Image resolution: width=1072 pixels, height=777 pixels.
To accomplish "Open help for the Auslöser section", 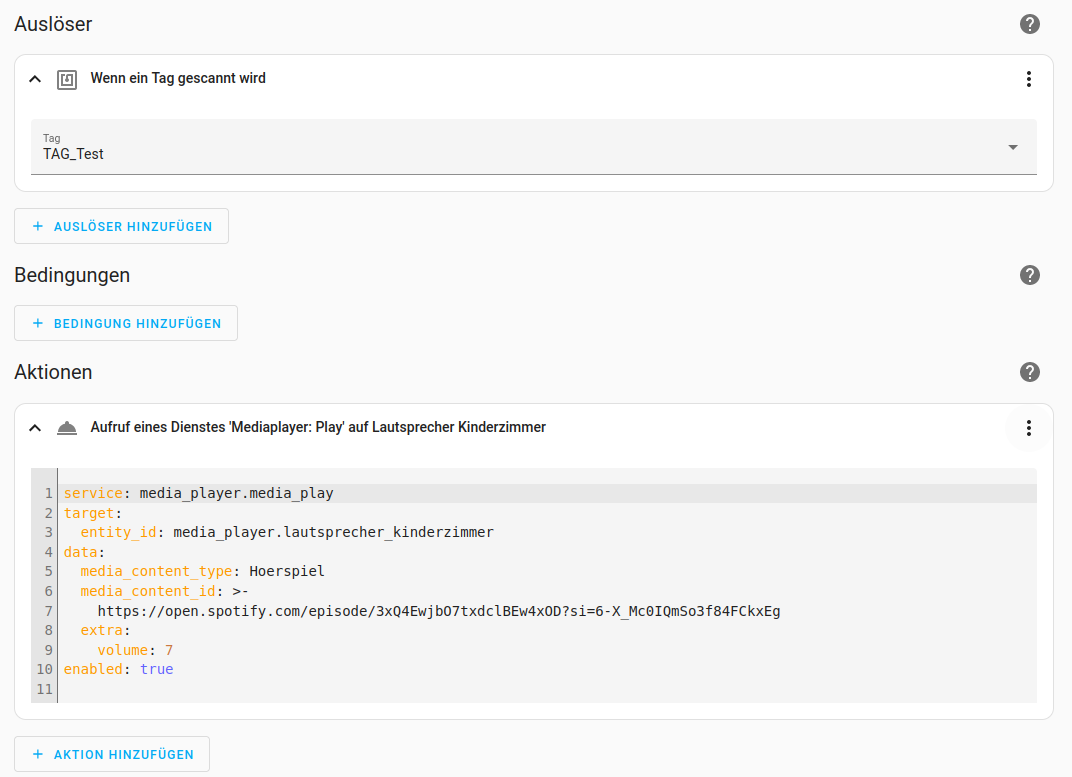I will (1030, 24).
